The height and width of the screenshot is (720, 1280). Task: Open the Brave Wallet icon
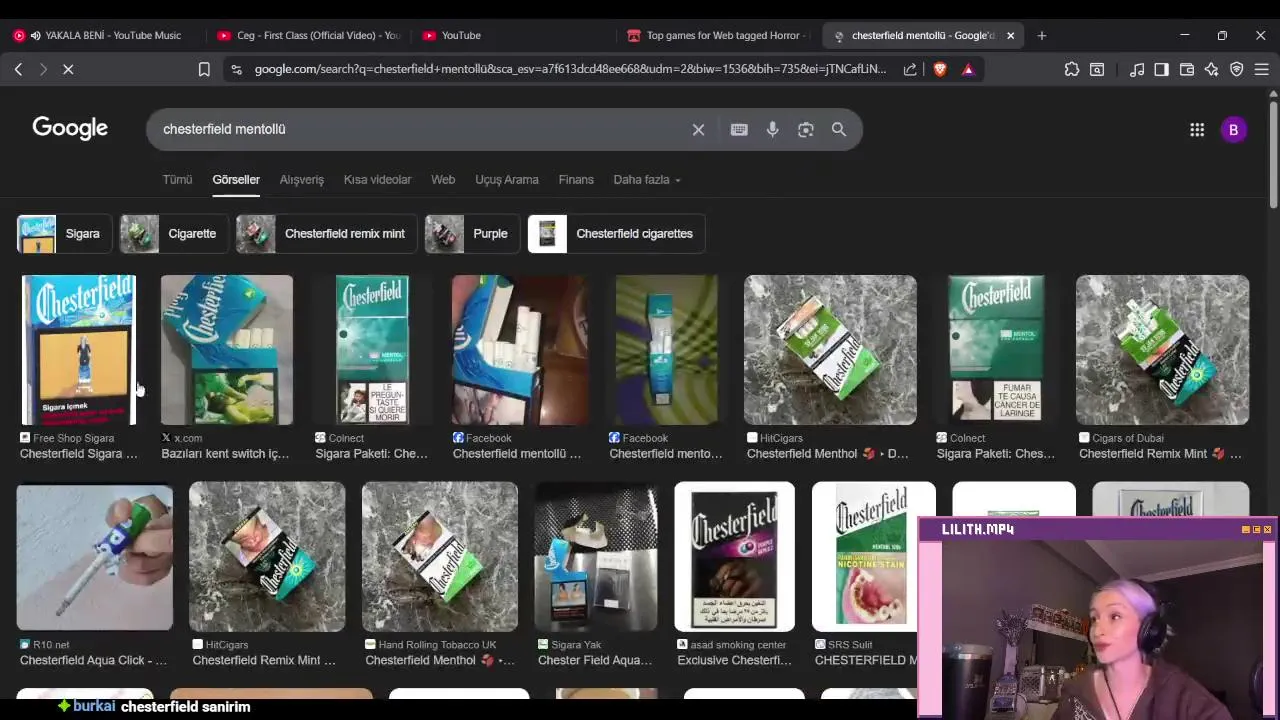[x=1187, y=69]
